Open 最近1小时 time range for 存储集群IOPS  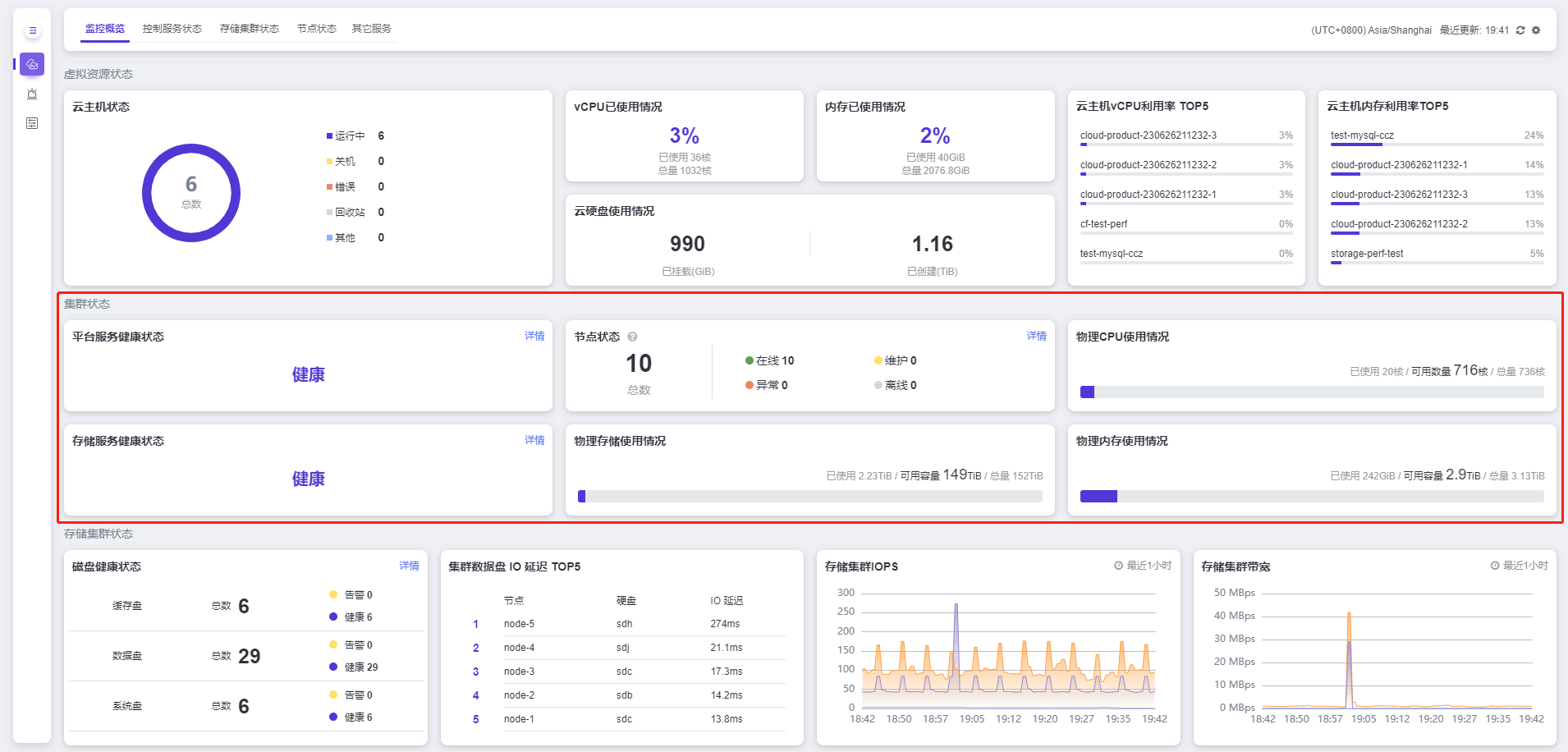point(1142,566)
